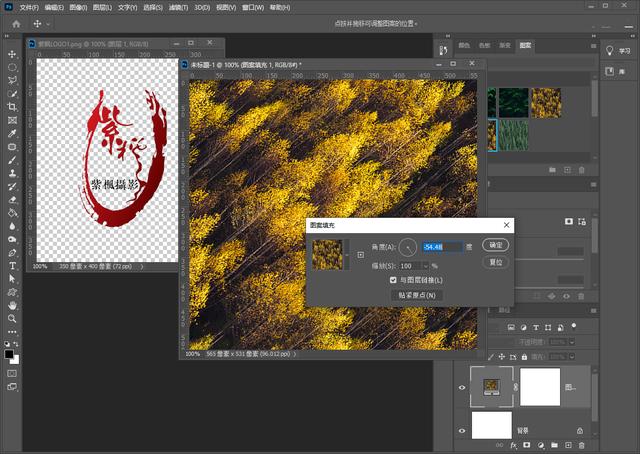The height and width of the screenshot is (454, 640).
Task: Click 确定 in the pattern fill dialog
Action: pos(495,245)
